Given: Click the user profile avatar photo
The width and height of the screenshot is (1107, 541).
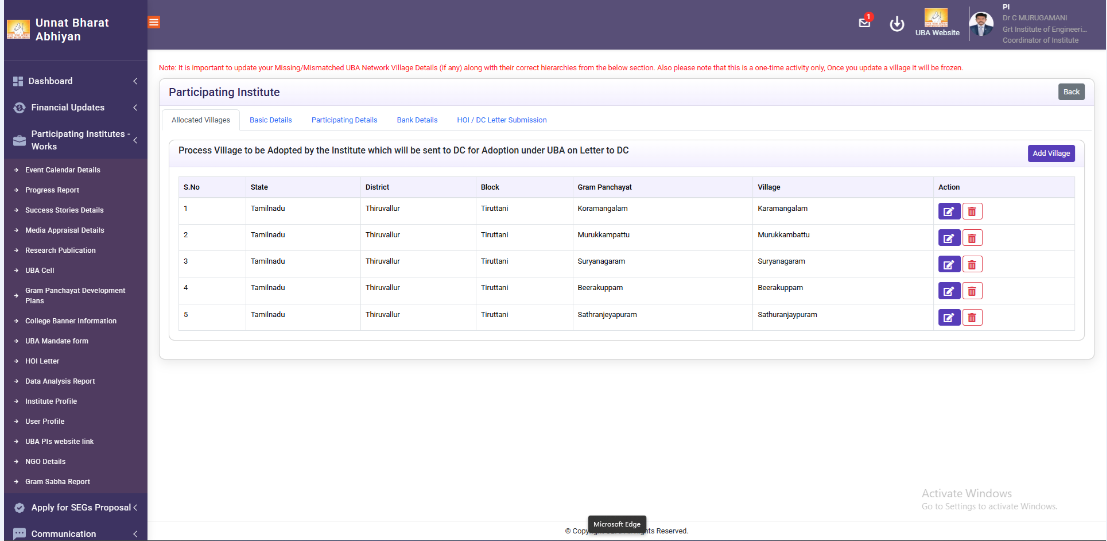Looking at the screenshot, I should (981, 24).
